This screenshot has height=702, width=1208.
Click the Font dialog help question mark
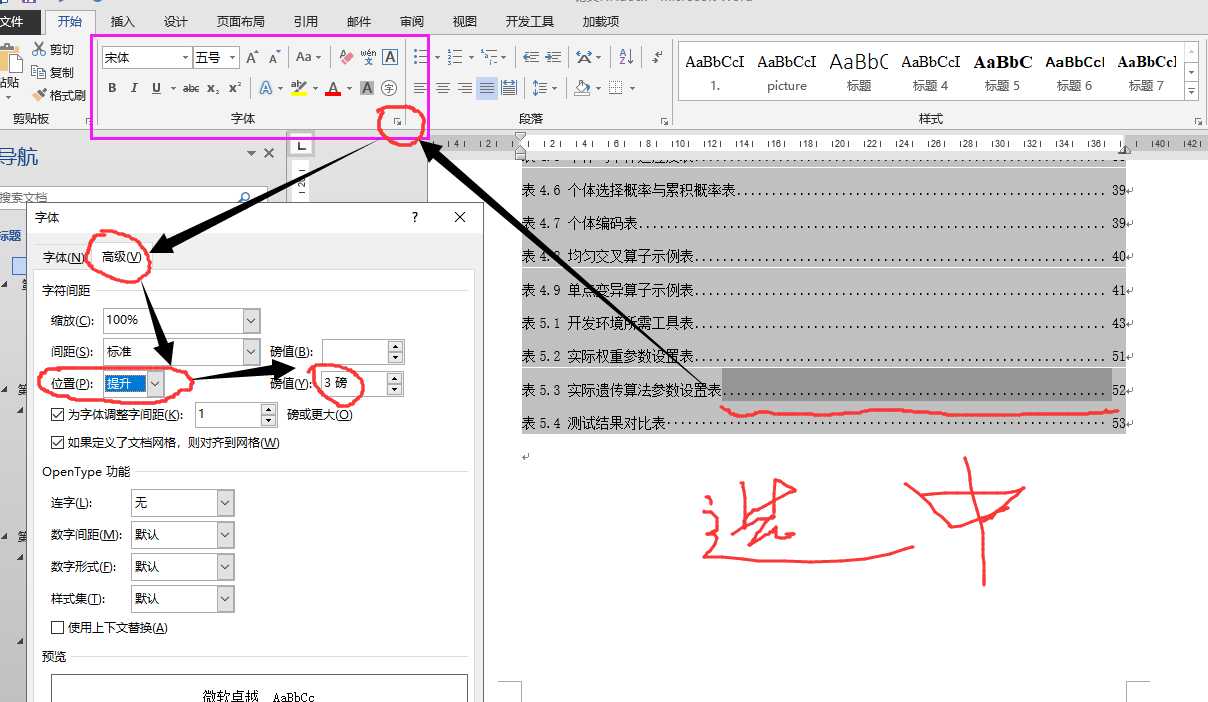point(415,217)
